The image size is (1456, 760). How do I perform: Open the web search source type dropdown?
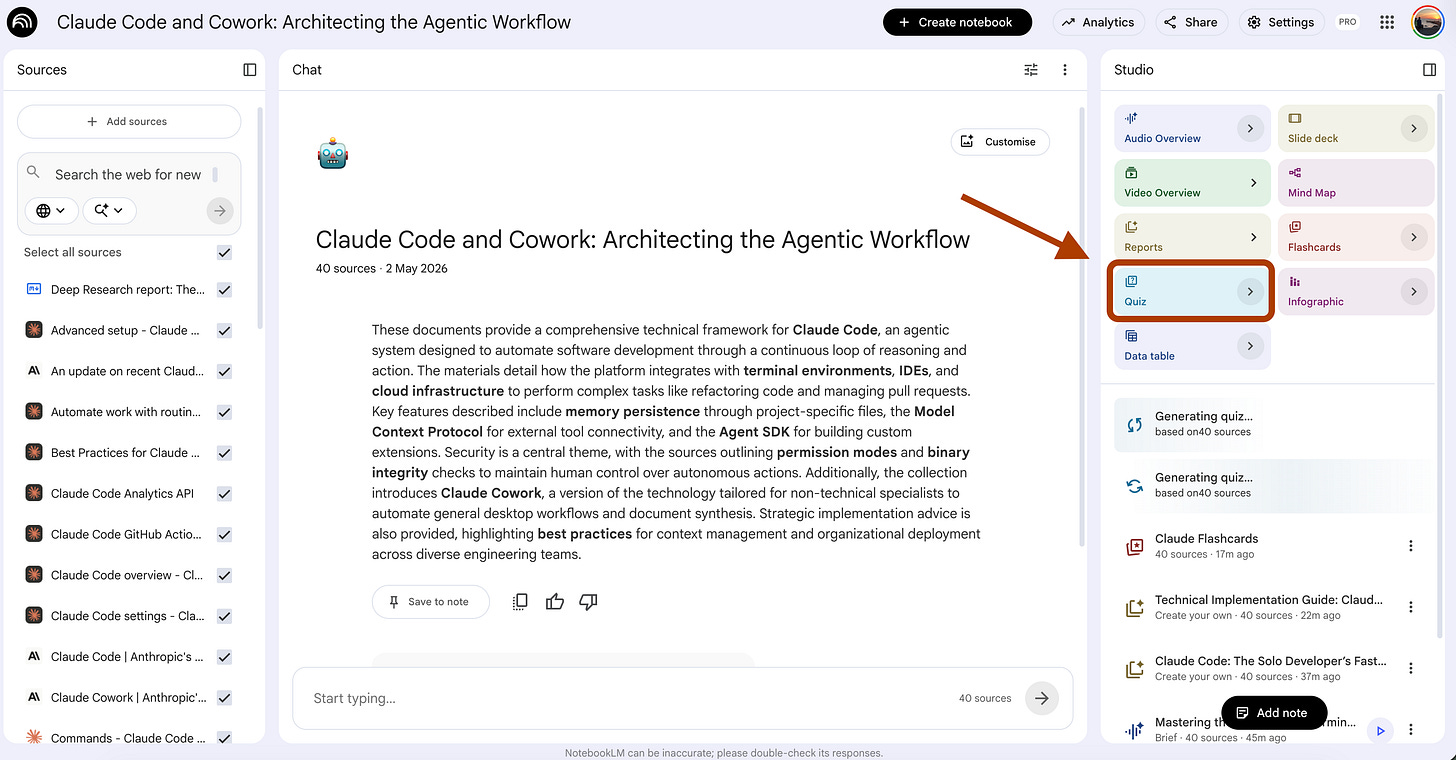click(x=51, y=211)
